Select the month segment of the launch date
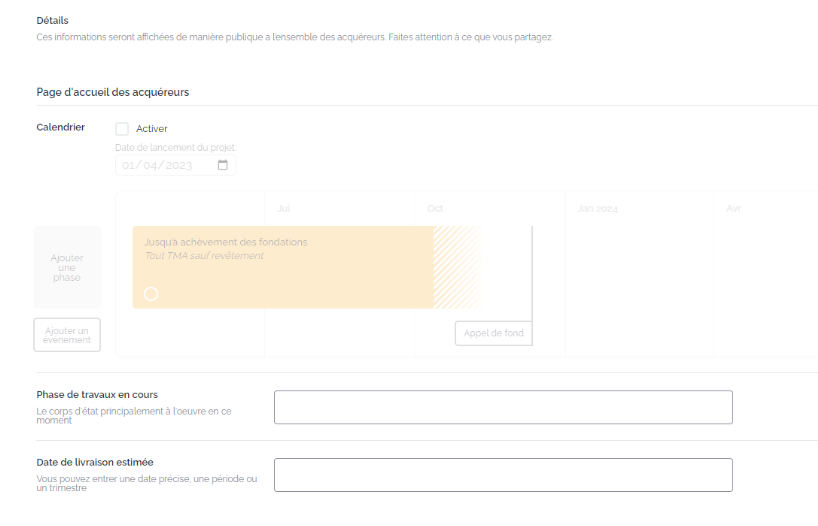The image size is (818, 526). coord(152,166)
